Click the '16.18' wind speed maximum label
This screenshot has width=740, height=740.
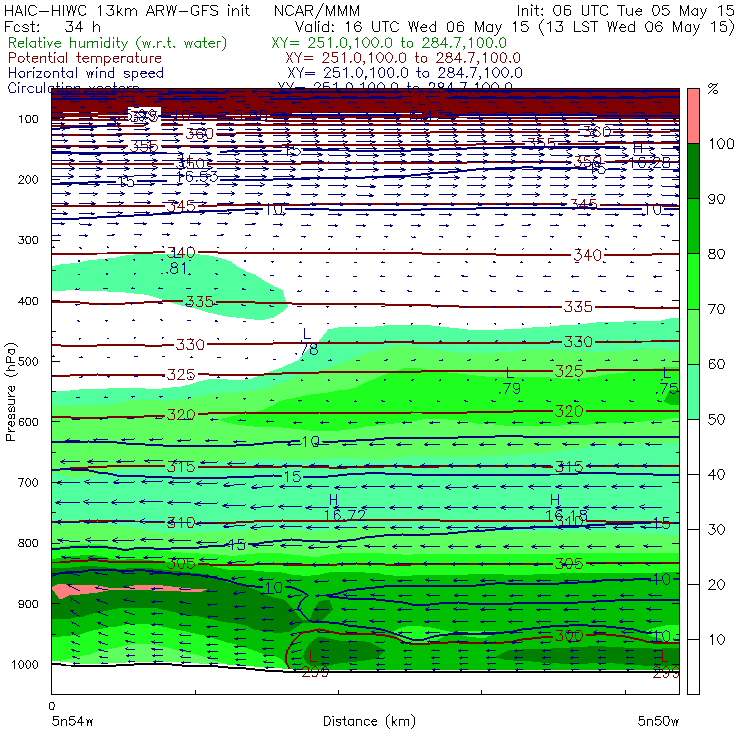click(x=566, y=515)
